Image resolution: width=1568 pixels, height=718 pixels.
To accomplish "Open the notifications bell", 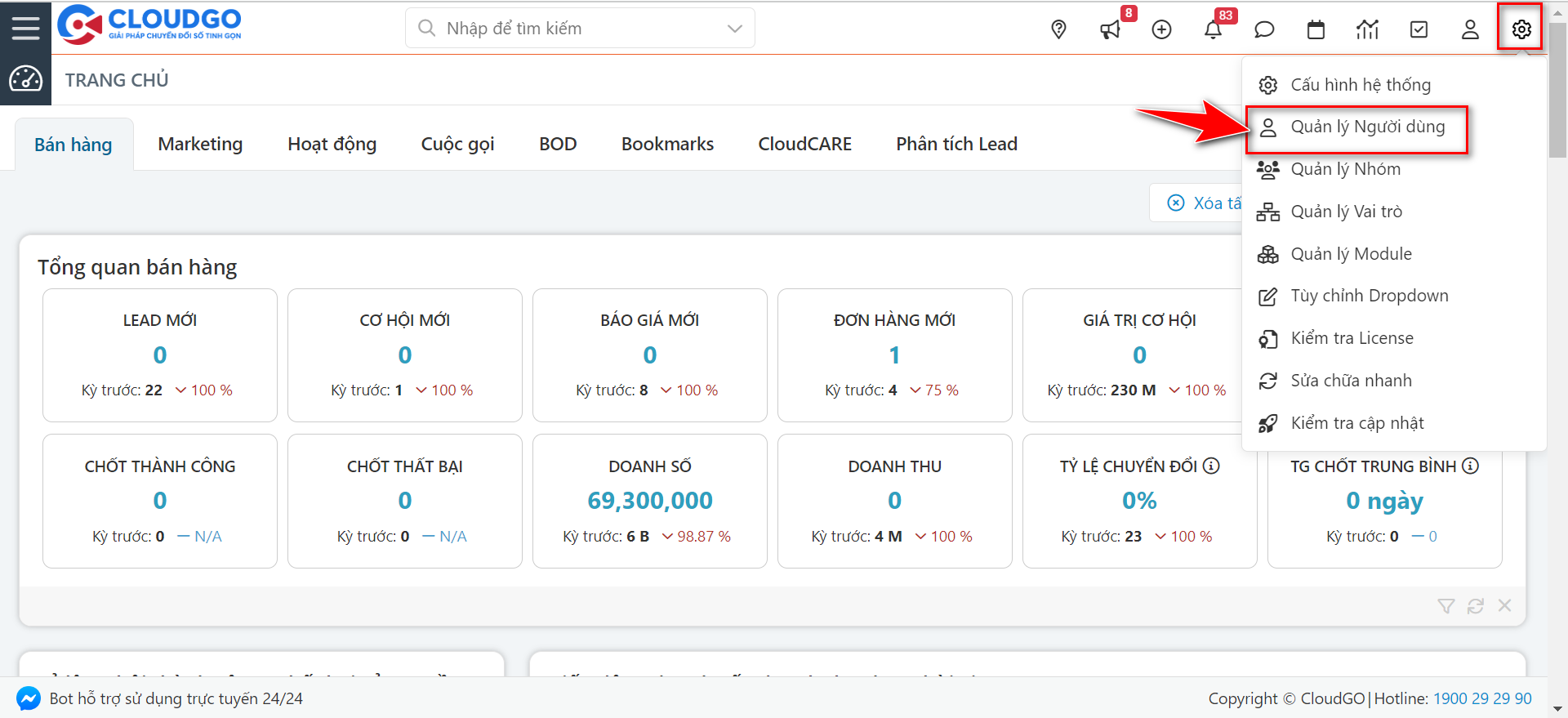I will (1213, 30).
